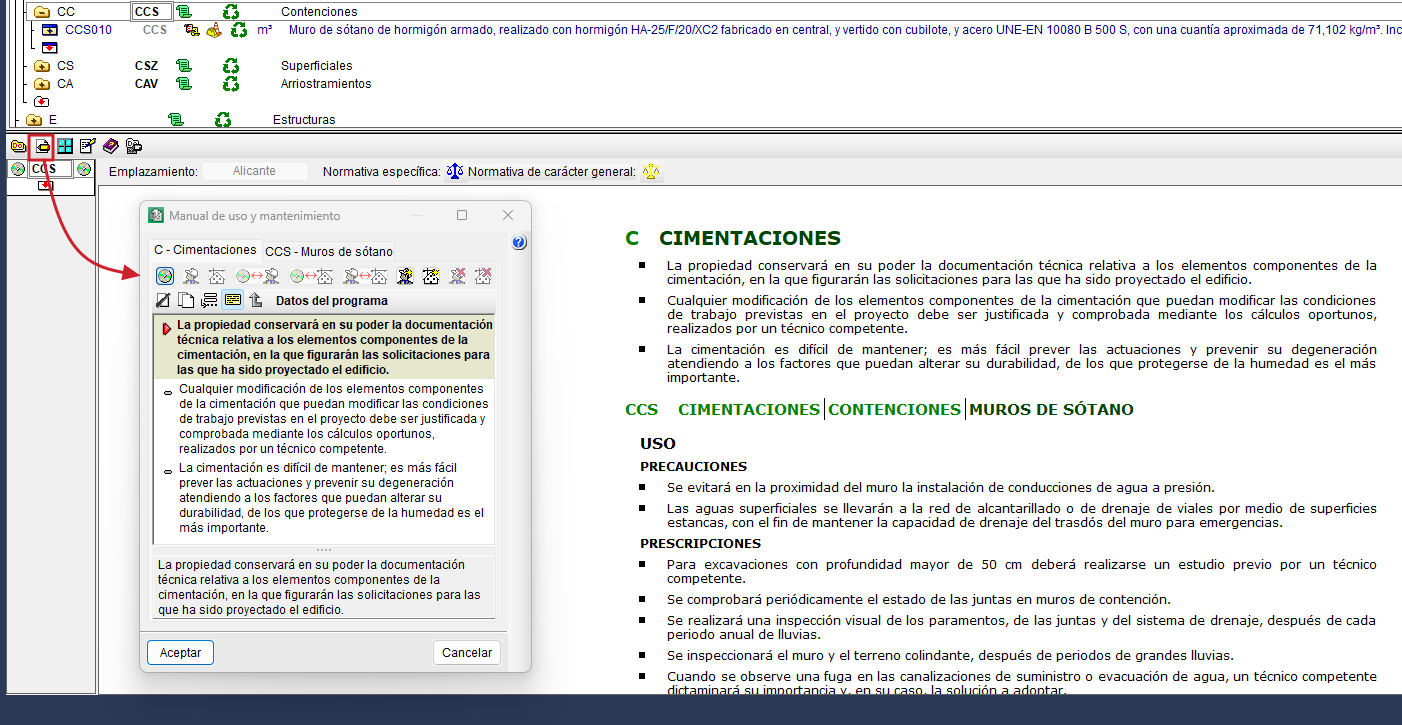Click the recycle icon in the Superficiales row
1402x725 pixels.
coord(231,66)
